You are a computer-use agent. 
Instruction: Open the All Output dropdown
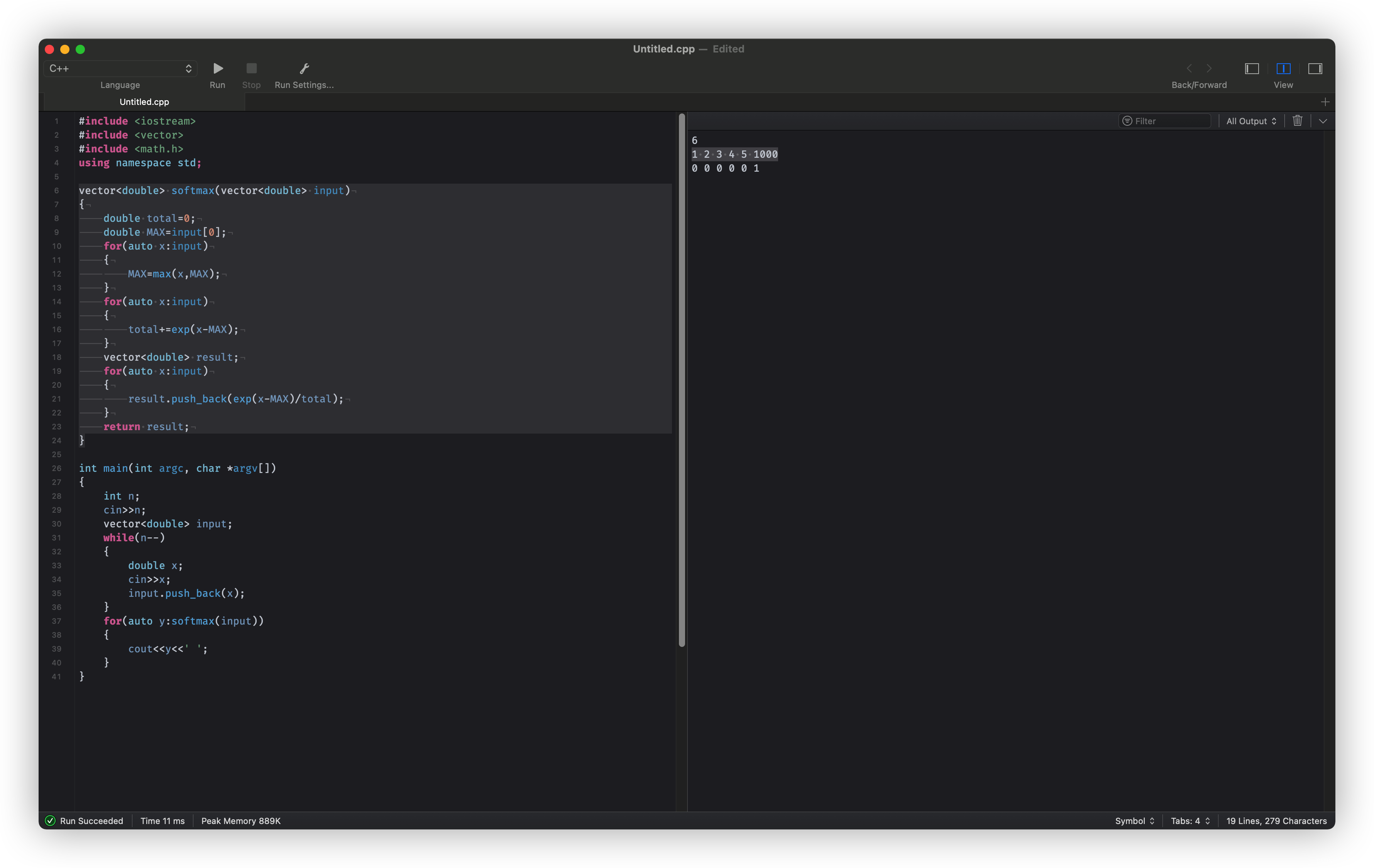[1251, 121]
